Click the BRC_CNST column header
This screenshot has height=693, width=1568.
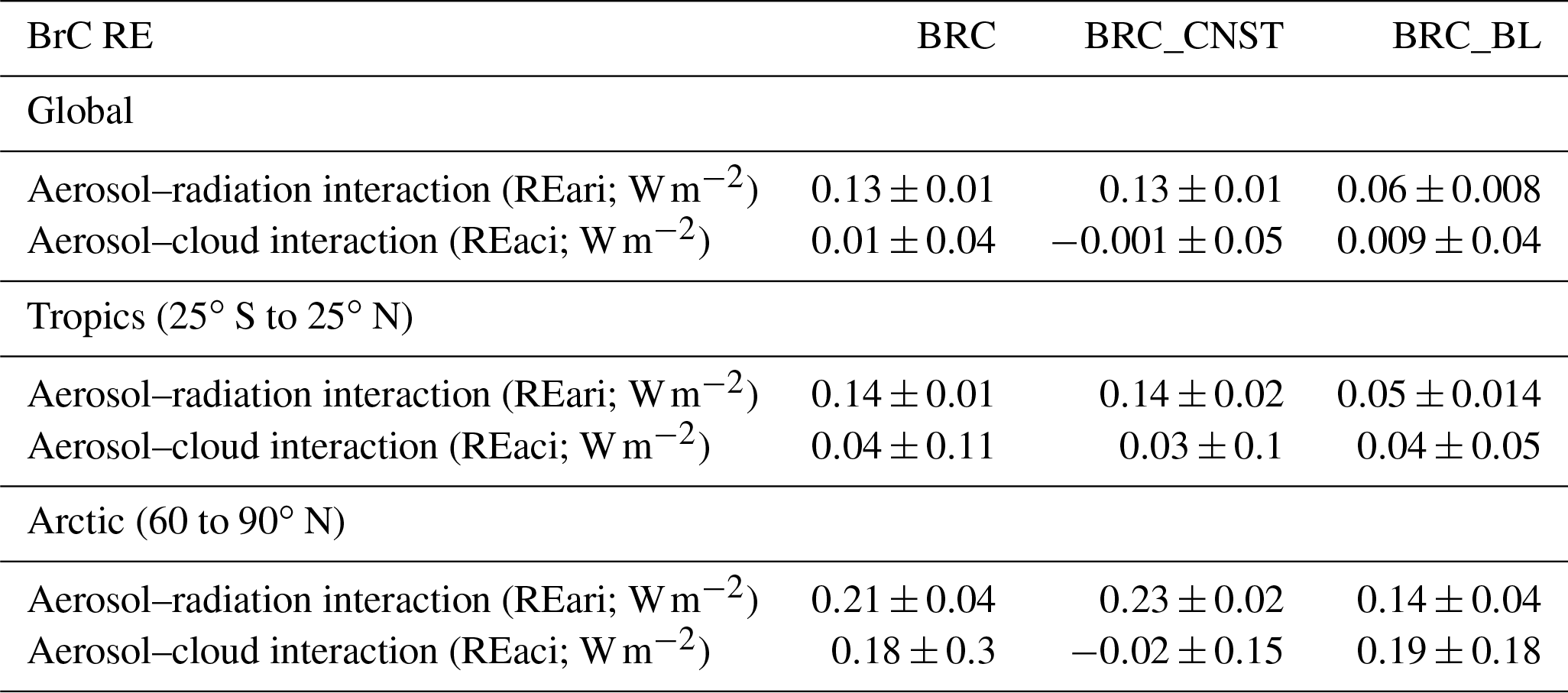click(1183, 37)
